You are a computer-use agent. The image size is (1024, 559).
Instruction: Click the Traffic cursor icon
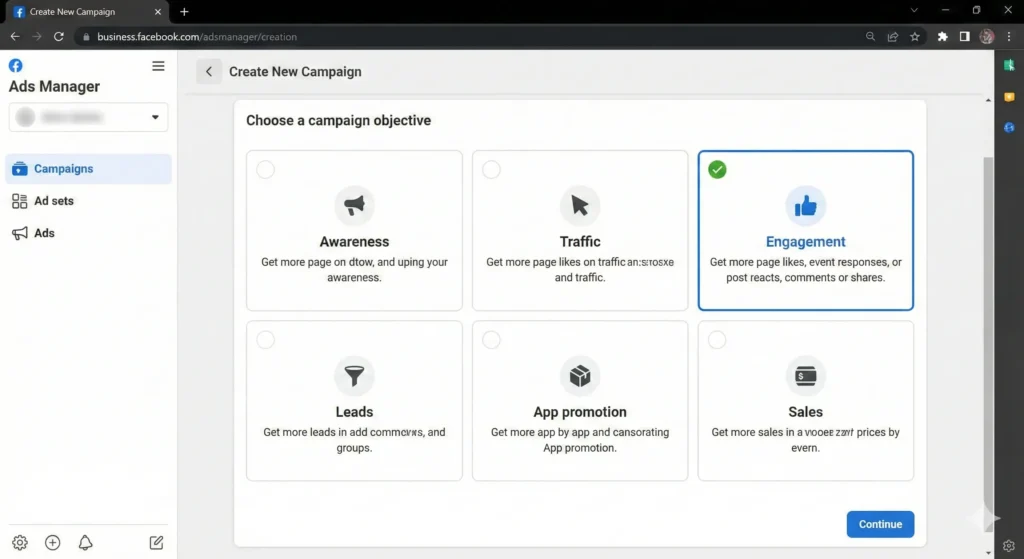pyautogui.click(x=580, y=206)
